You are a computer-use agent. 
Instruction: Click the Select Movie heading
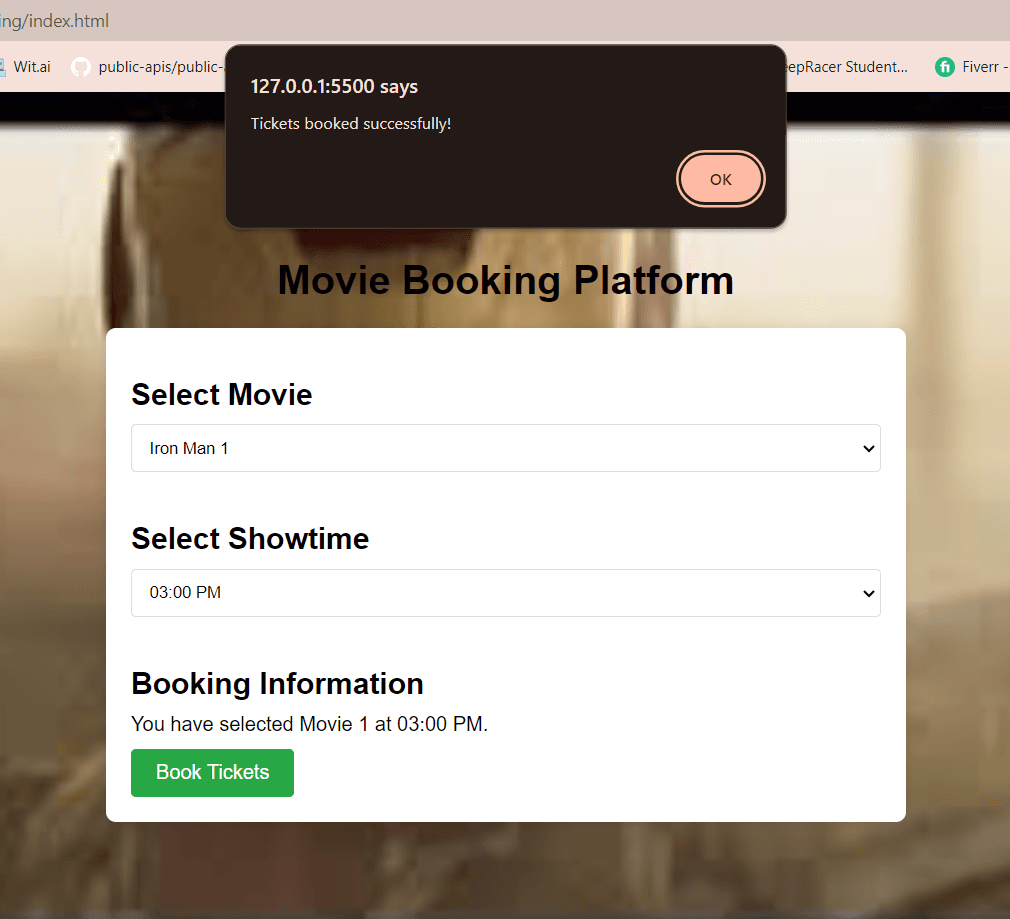pyautogui.click(x=222, y=395)
